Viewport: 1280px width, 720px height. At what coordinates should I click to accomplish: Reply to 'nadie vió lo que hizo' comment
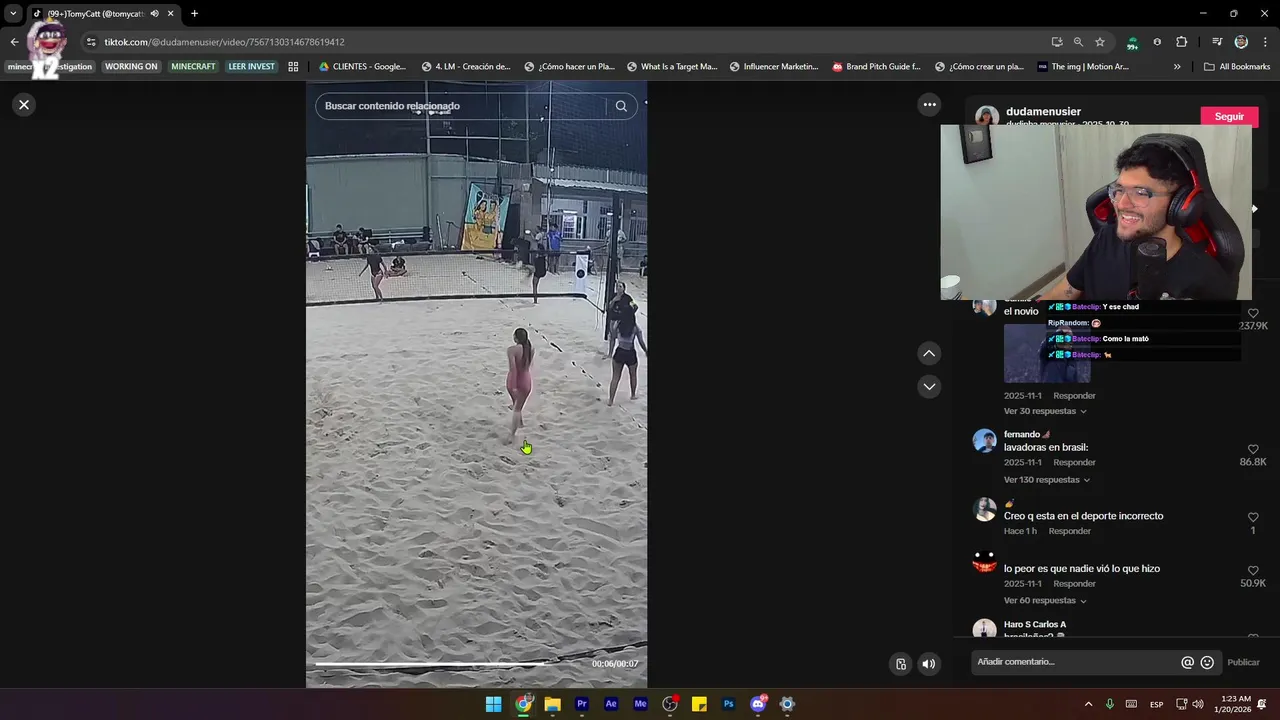coord(1074,584)
